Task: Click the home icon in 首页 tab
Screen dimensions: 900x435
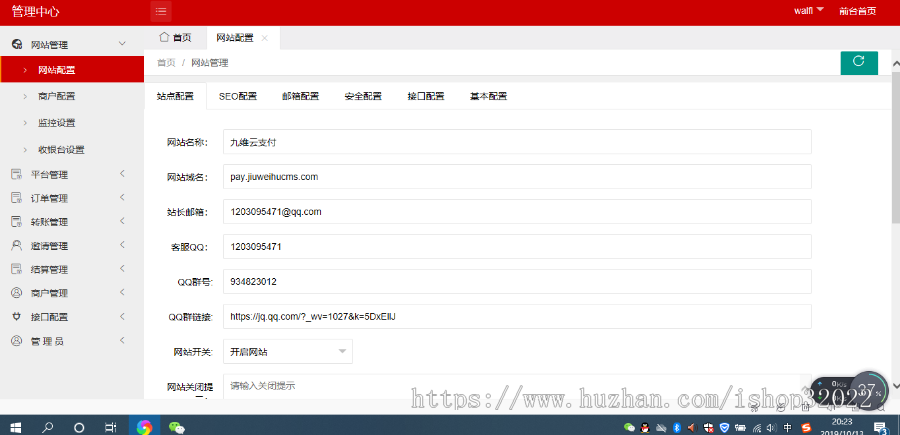Action: click(x=164, y=37)
